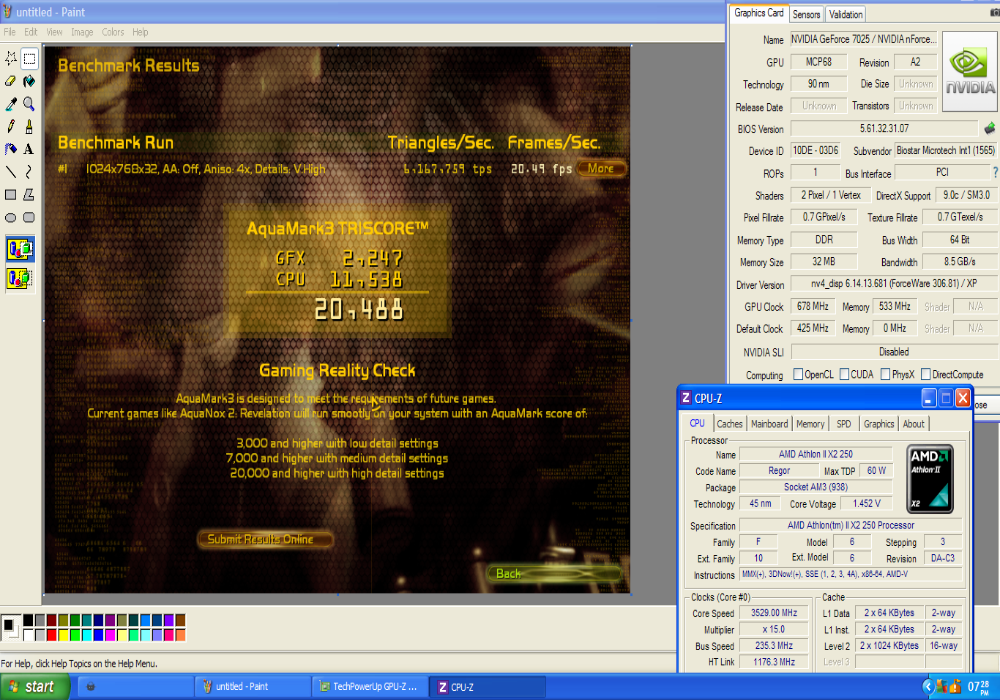
Task: Open the Graphics tab in CPU-Z
Action: 878,424
